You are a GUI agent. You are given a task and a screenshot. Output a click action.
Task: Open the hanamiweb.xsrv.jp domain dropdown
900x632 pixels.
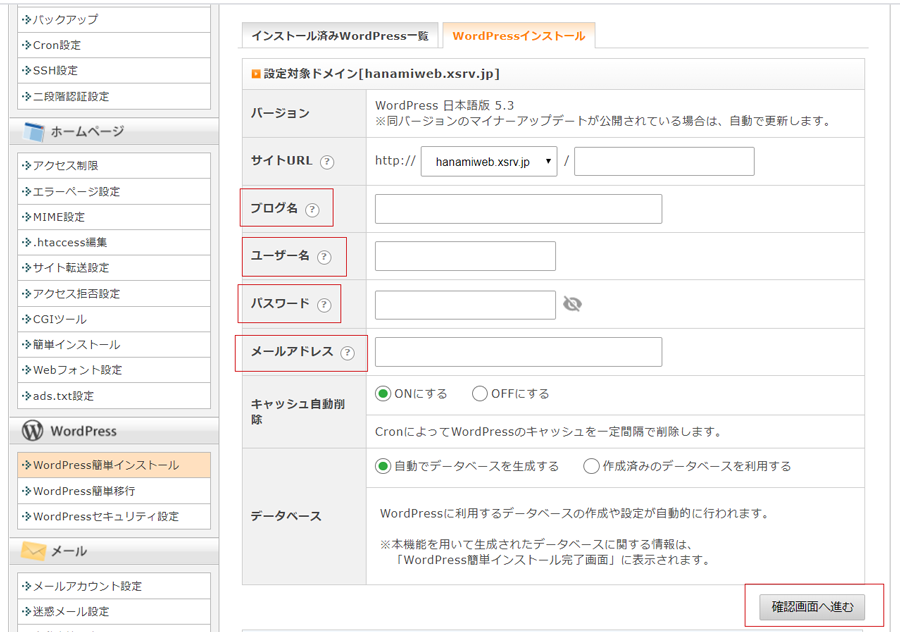(x=489, y=161)
